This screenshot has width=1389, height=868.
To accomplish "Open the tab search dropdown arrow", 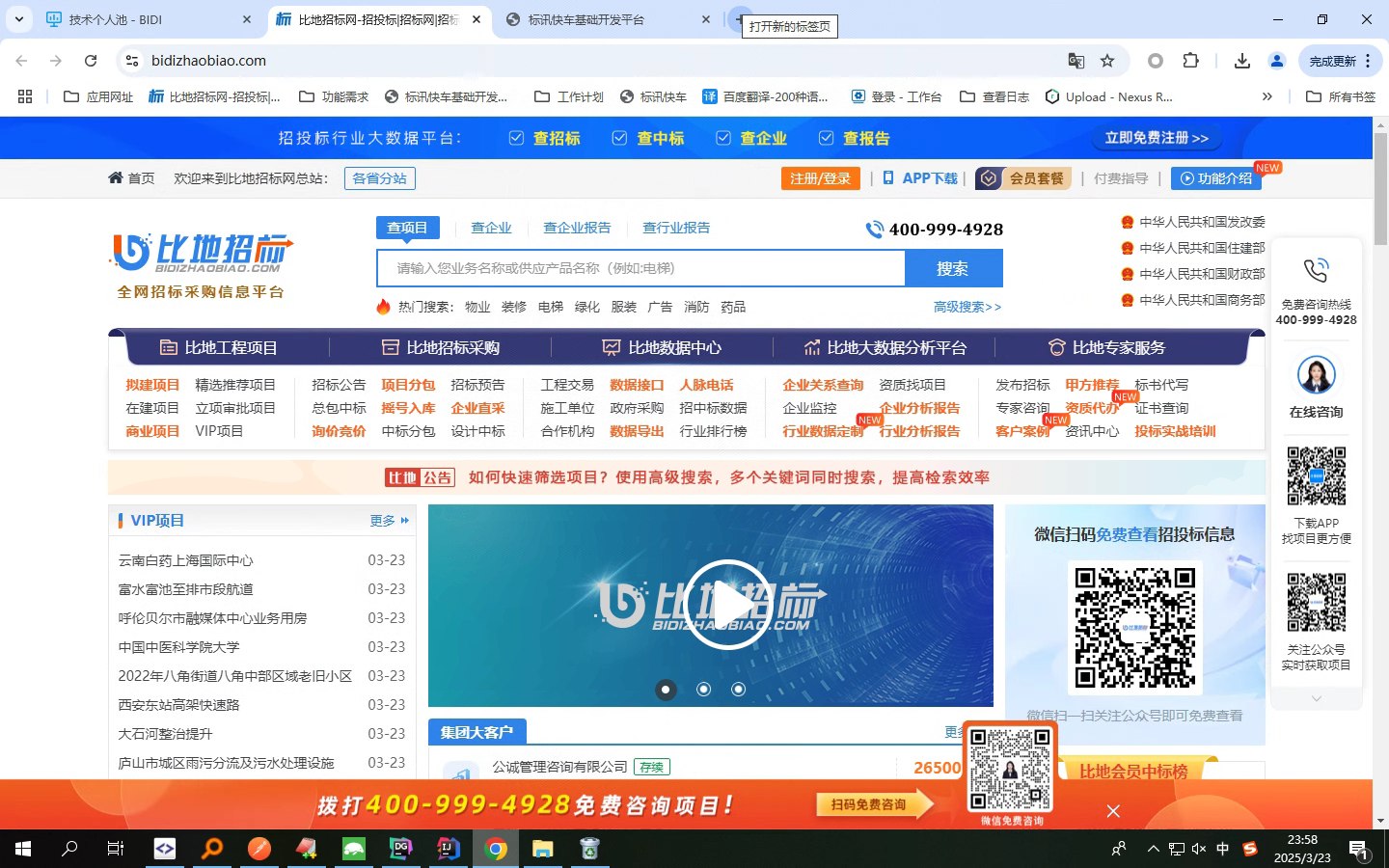I will [19, 19].
